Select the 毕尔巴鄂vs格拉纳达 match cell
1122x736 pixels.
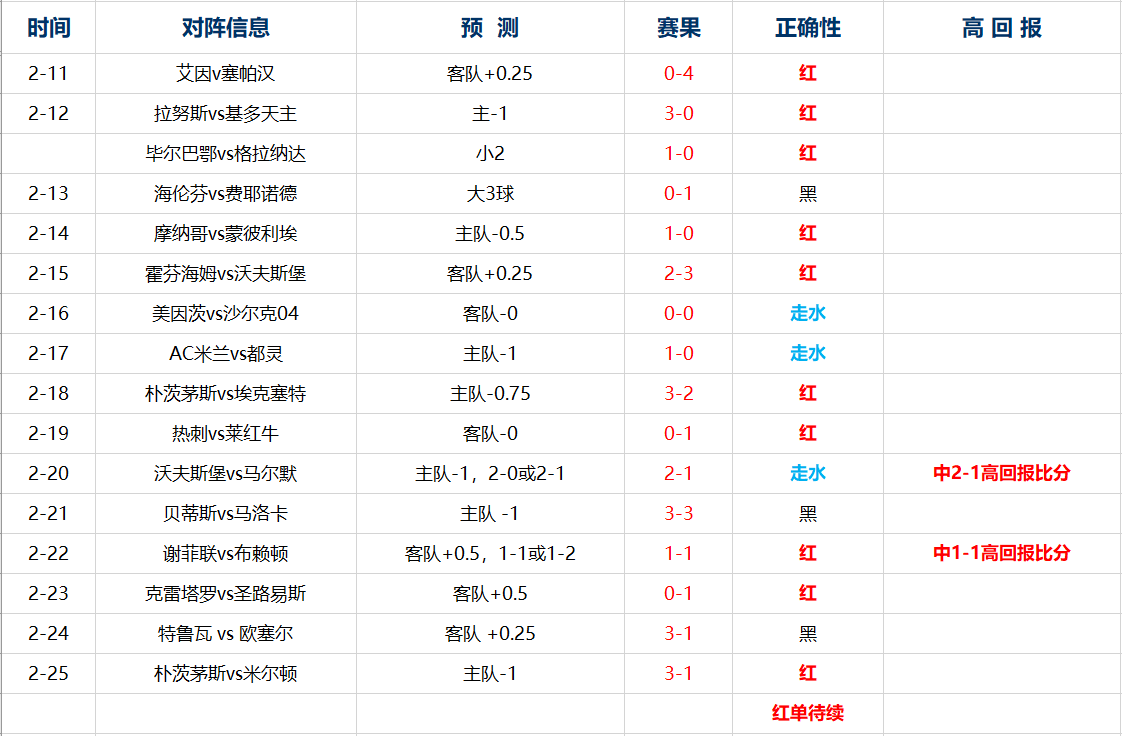pyautogui.click(x=226, y=154)
